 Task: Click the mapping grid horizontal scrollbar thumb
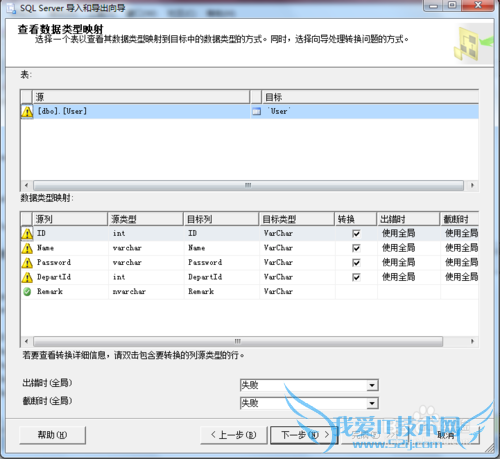pos(238,341)
